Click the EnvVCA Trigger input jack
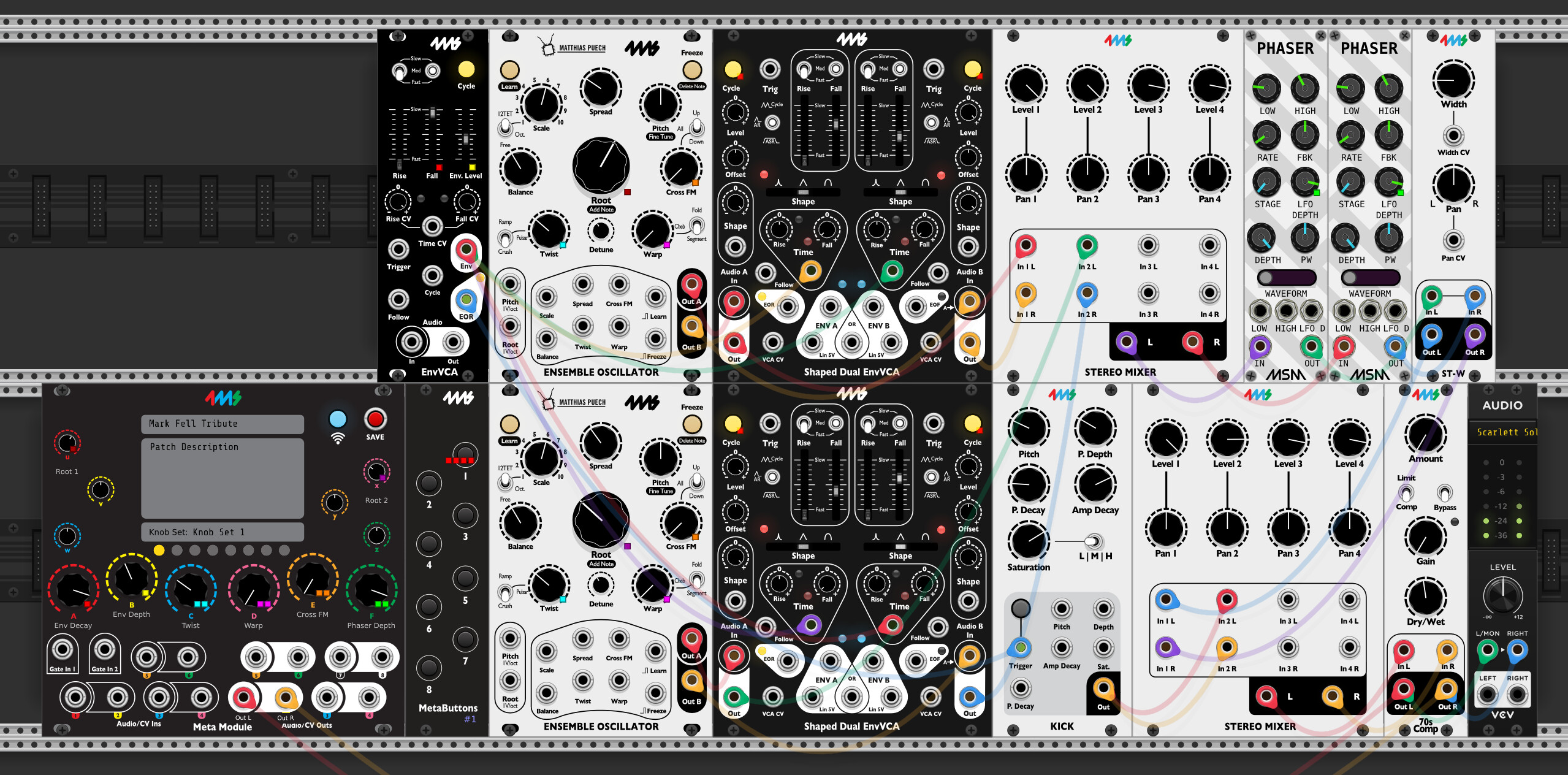1568x775 pixels. 398,250
